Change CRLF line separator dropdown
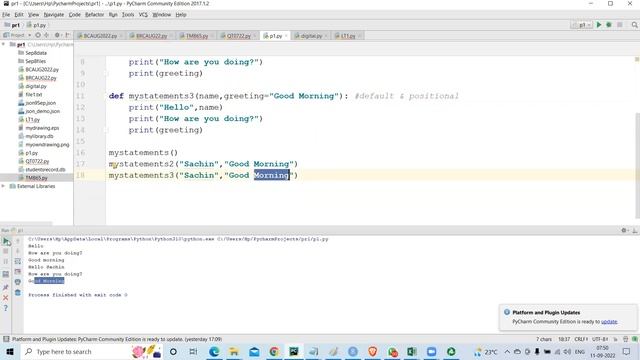The image size is (640, 360). point(581,339)
